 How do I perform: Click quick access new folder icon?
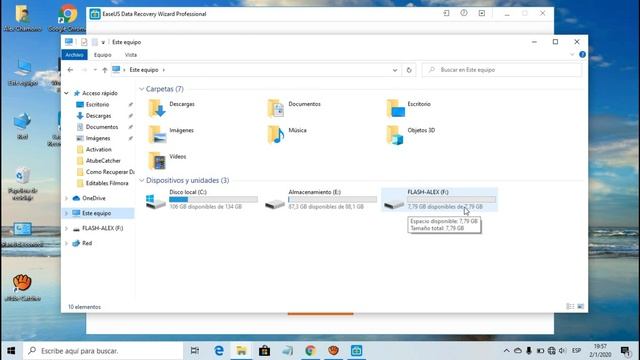(95, 42)
